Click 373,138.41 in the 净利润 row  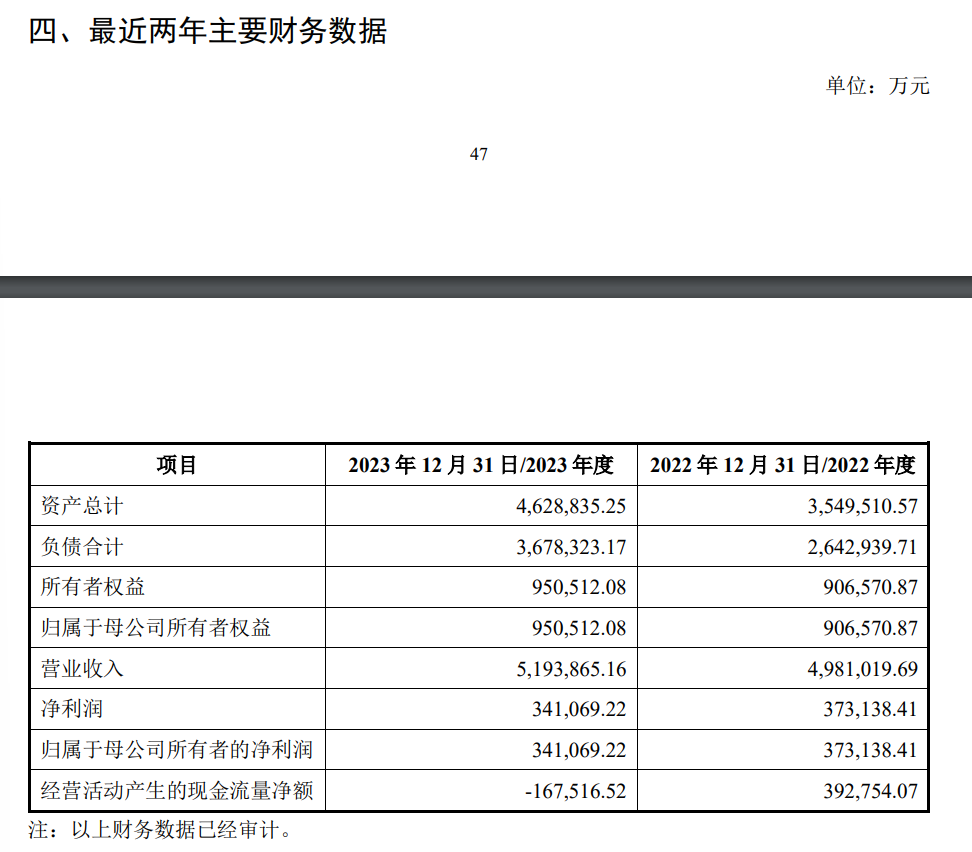[870, 709]
